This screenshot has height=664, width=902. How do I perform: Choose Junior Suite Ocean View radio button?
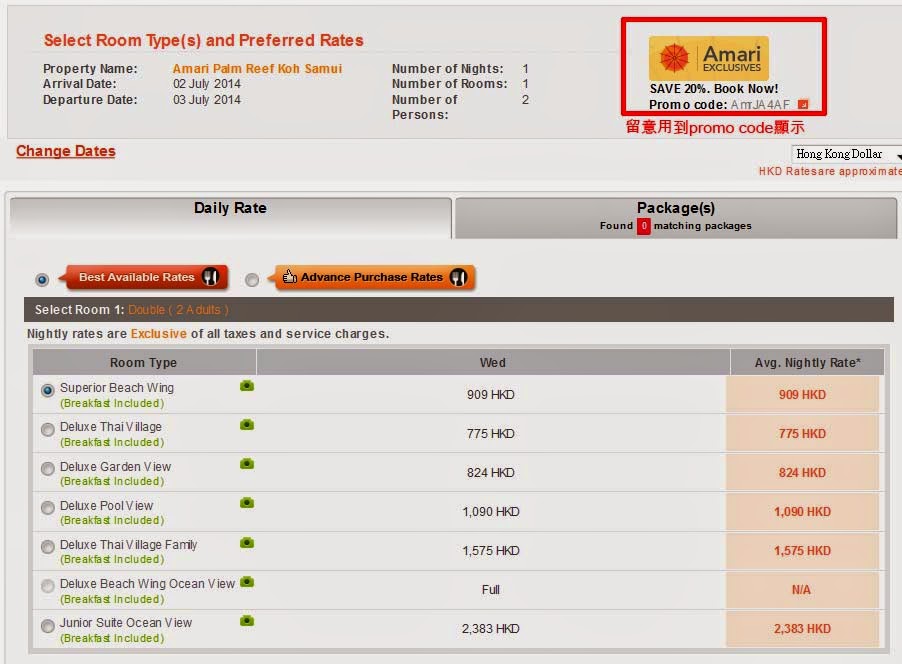point(48,626)
